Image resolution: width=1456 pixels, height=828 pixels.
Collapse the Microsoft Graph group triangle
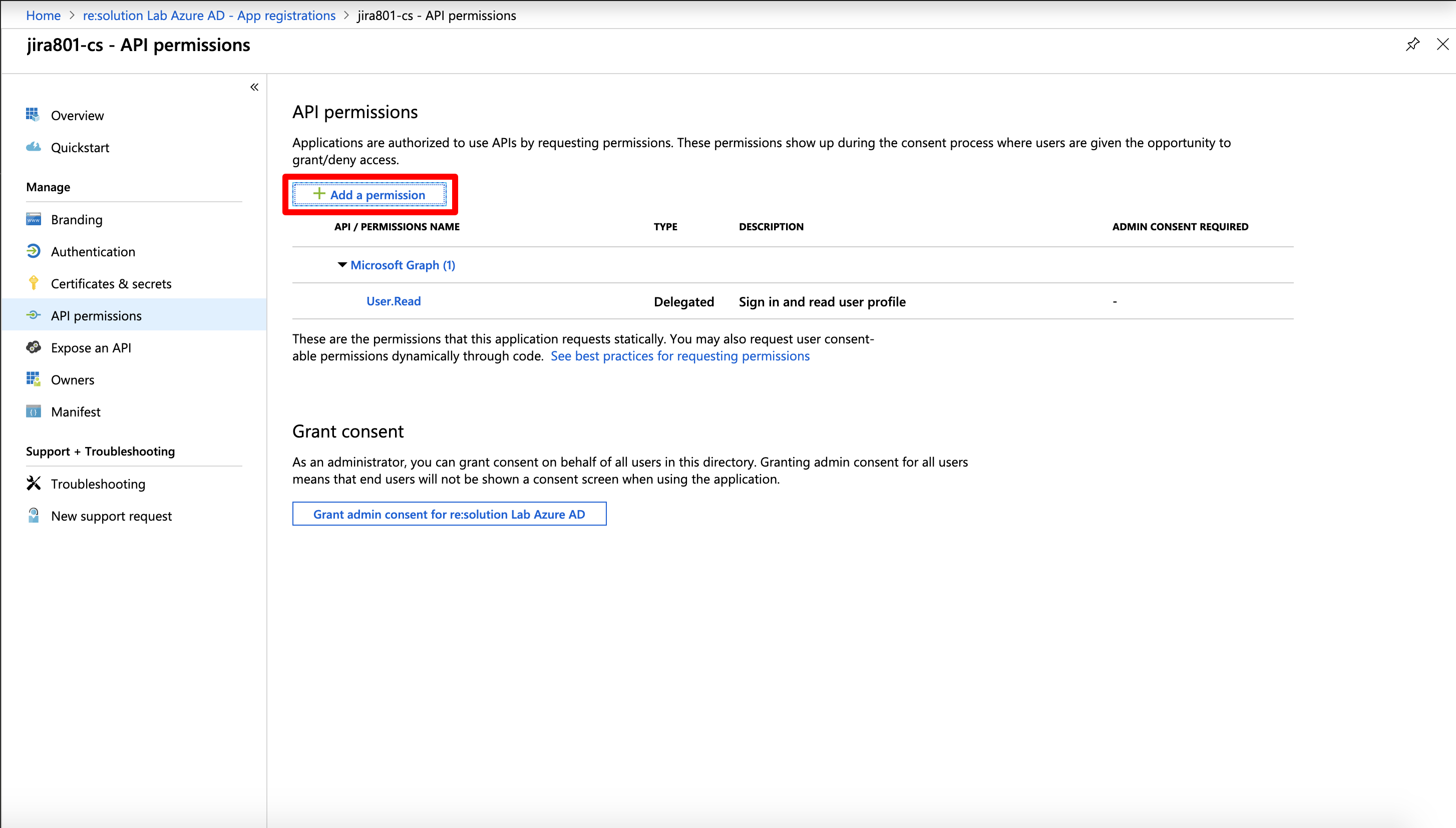pos(342,264)
